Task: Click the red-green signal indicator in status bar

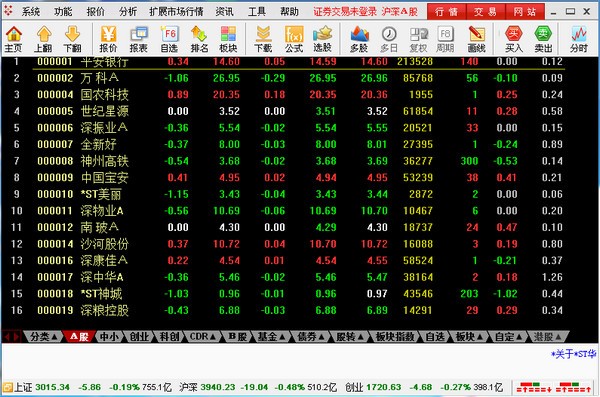Action: click(554, 387)
